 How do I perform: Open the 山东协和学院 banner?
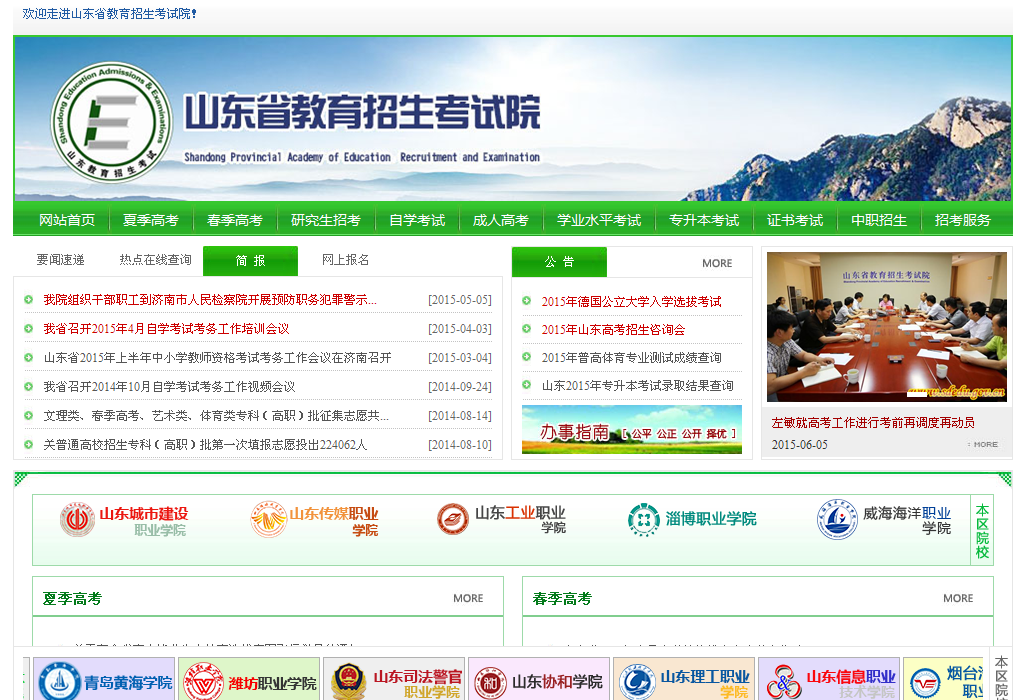point(540,680)
